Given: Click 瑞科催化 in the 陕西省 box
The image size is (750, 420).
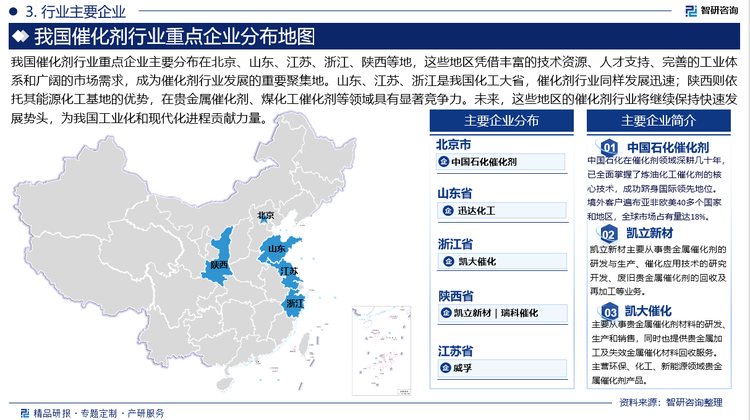Looking at the screenshot, I should (519, 313).
